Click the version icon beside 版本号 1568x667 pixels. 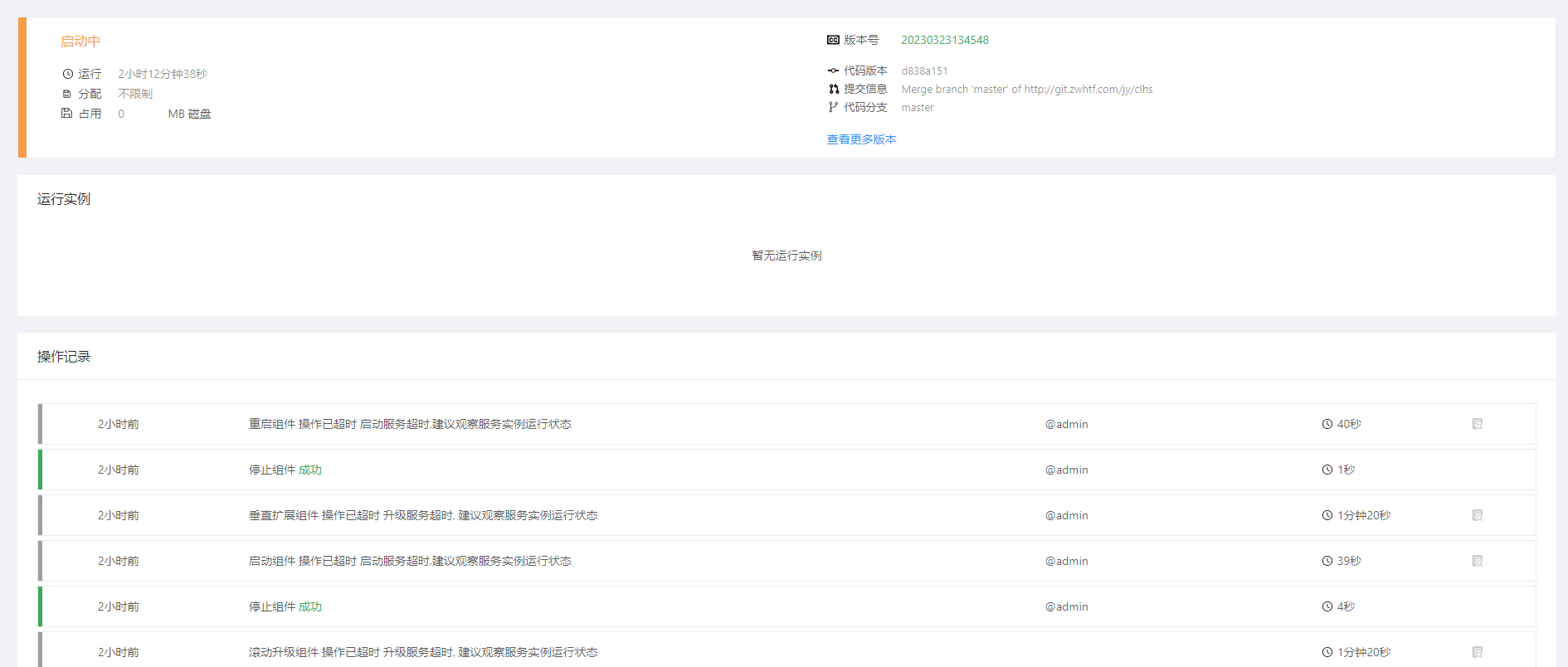[833, 40]
